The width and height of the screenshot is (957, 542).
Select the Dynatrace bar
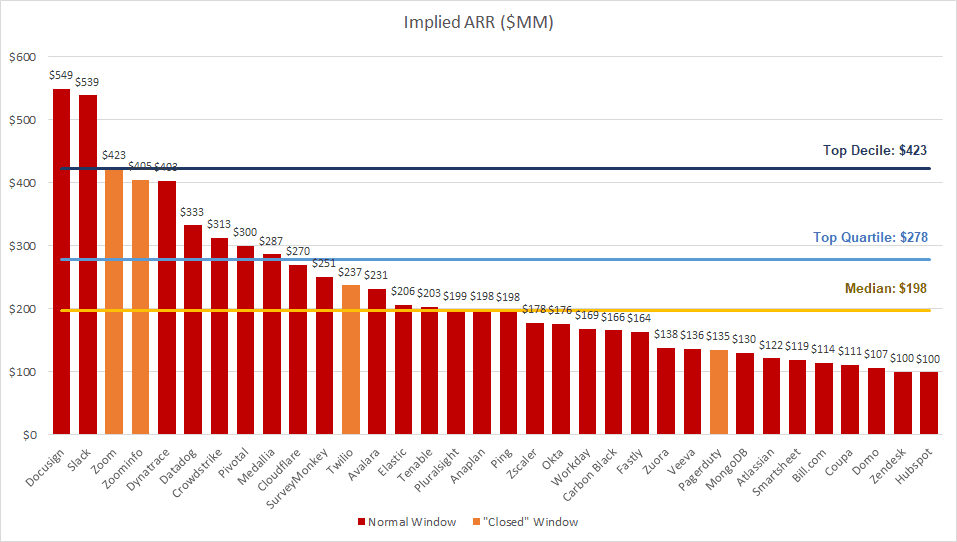(x=167, y=308)
